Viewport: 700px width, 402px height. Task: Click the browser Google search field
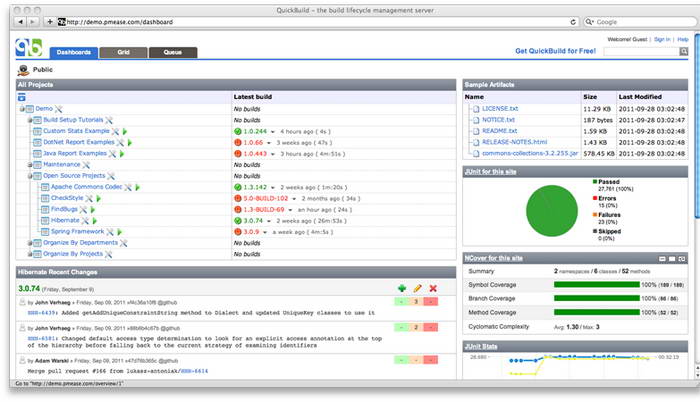(640, 22)
